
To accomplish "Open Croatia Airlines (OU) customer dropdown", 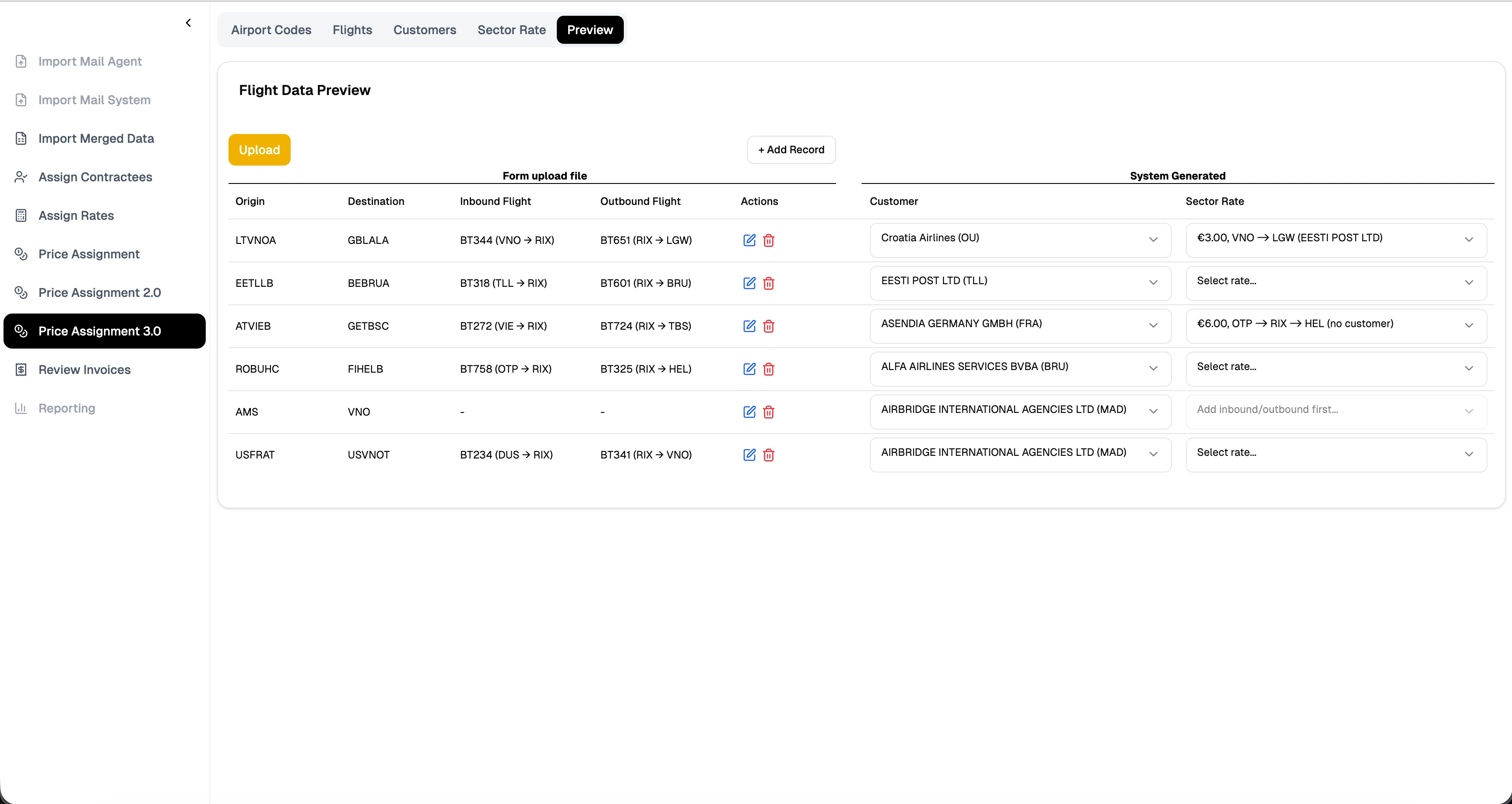I will (x=1020, y=240).
